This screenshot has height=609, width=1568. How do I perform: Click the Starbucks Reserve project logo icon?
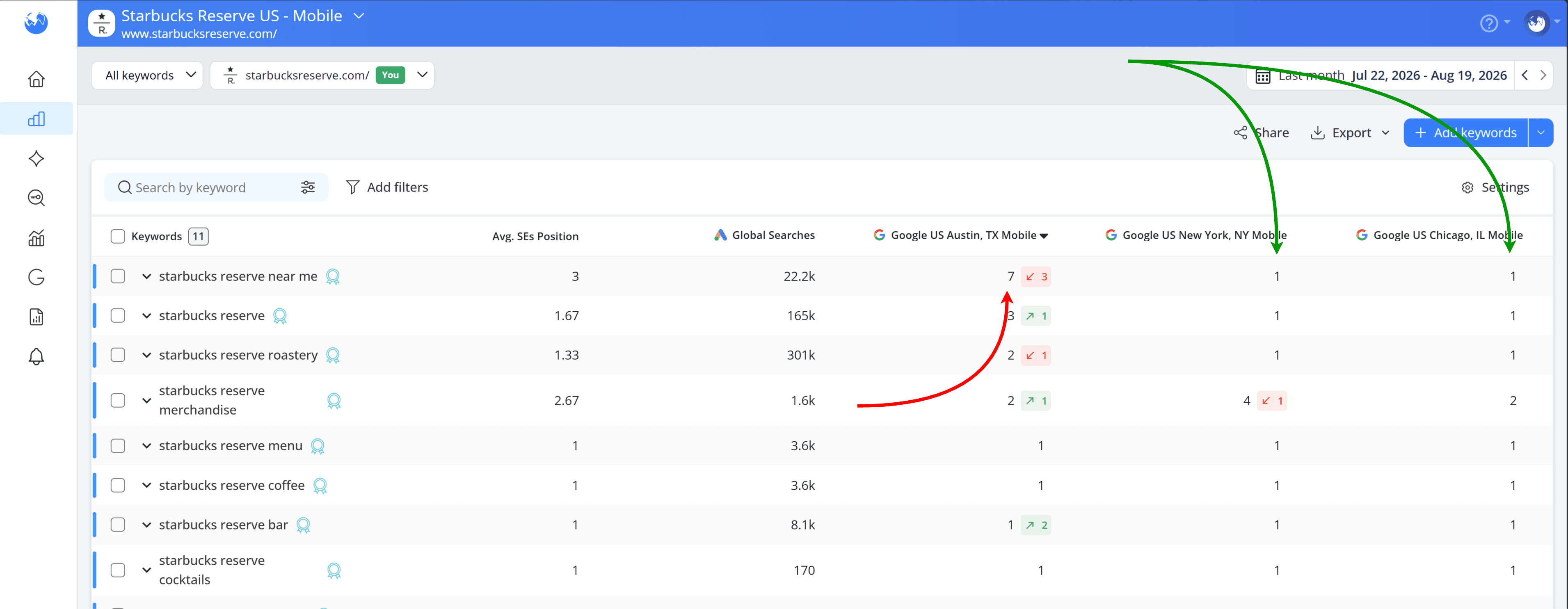(x=102, y=23)
